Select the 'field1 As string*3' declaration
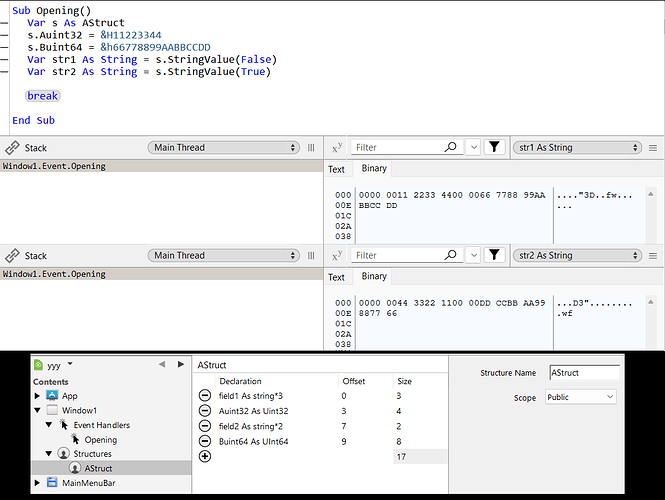Viewport: 665px width, 500px height. (x=251, y=396)
